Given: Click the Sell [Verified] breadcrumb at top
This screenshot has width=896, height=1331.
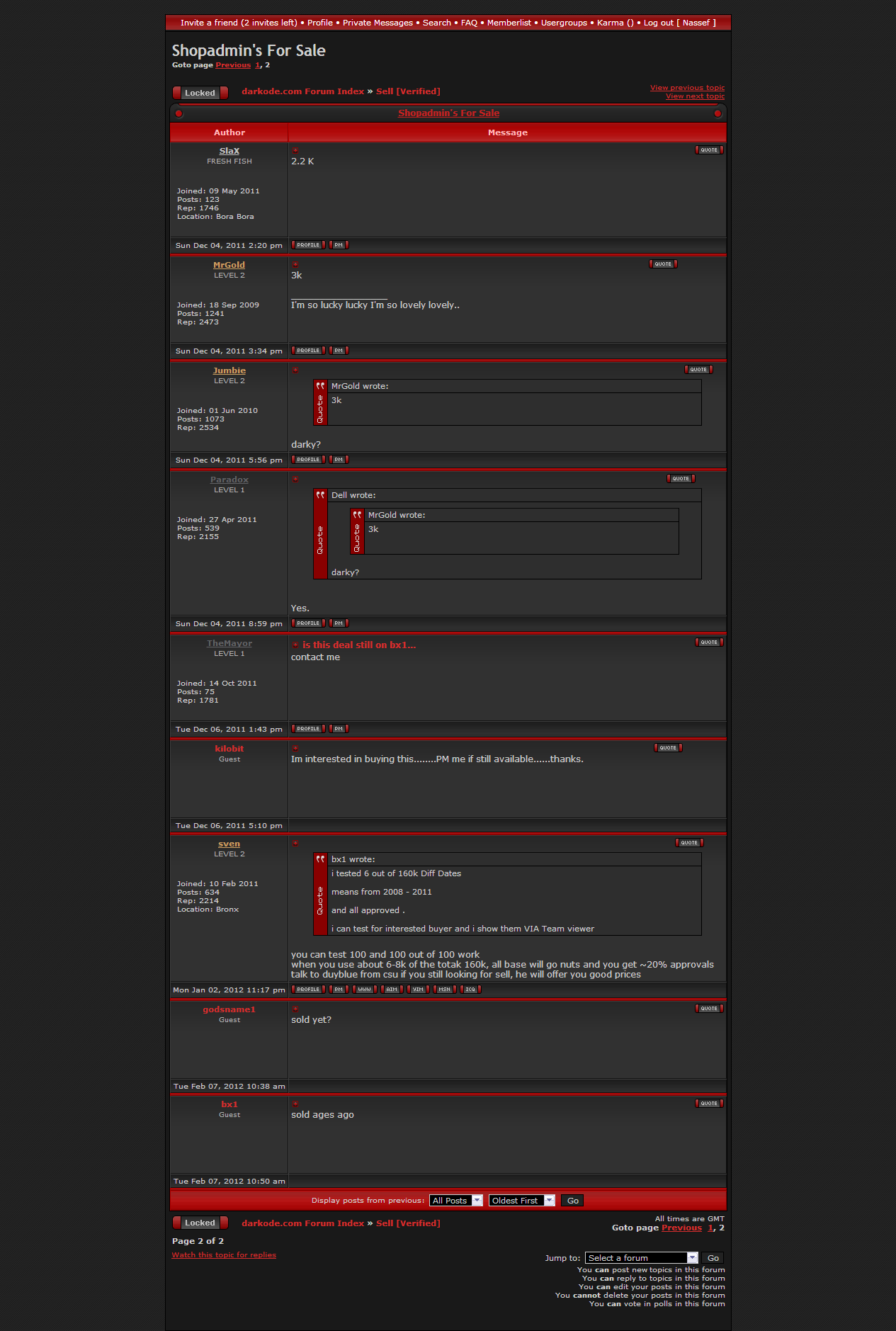Looking at the screenshot, I should coord(408,91).
